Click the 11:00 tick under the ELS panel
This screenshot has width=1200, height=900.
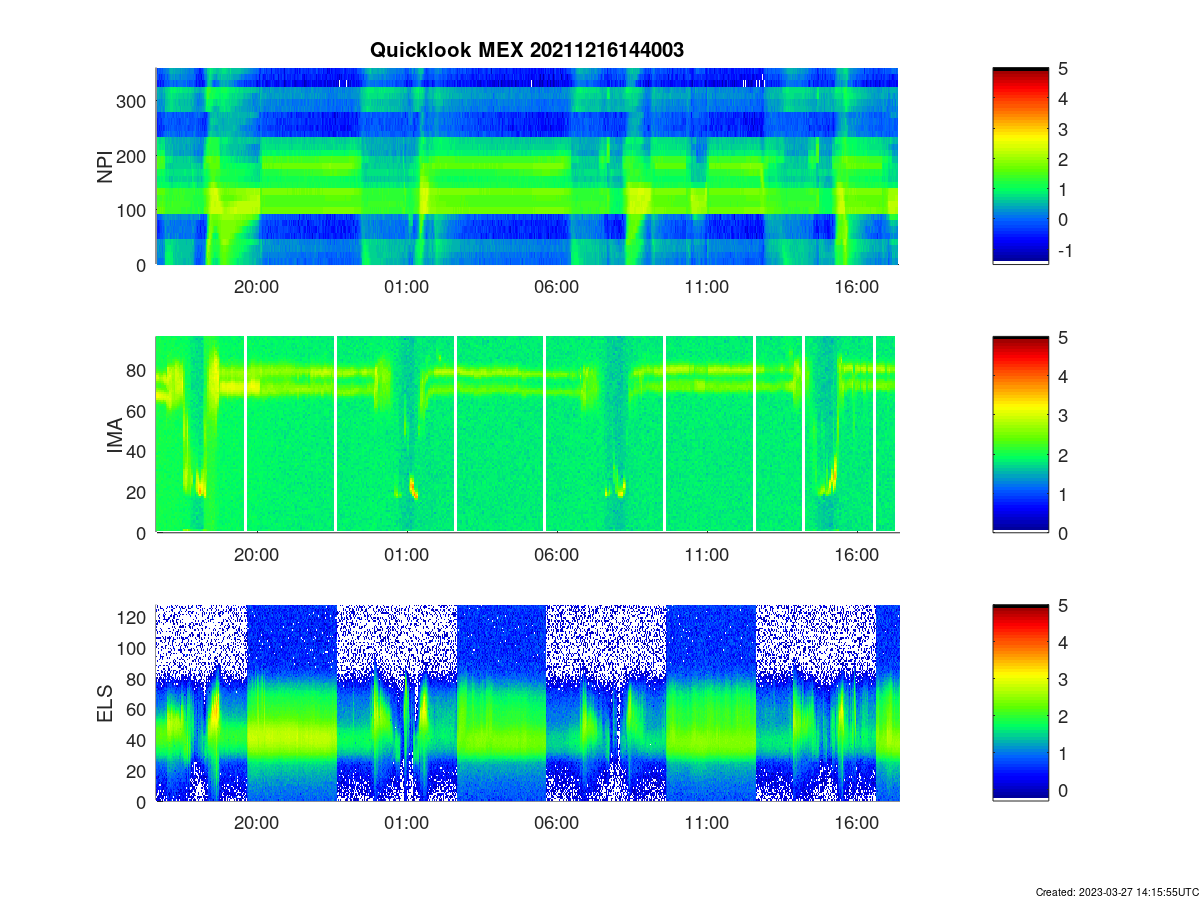[706, 823]
